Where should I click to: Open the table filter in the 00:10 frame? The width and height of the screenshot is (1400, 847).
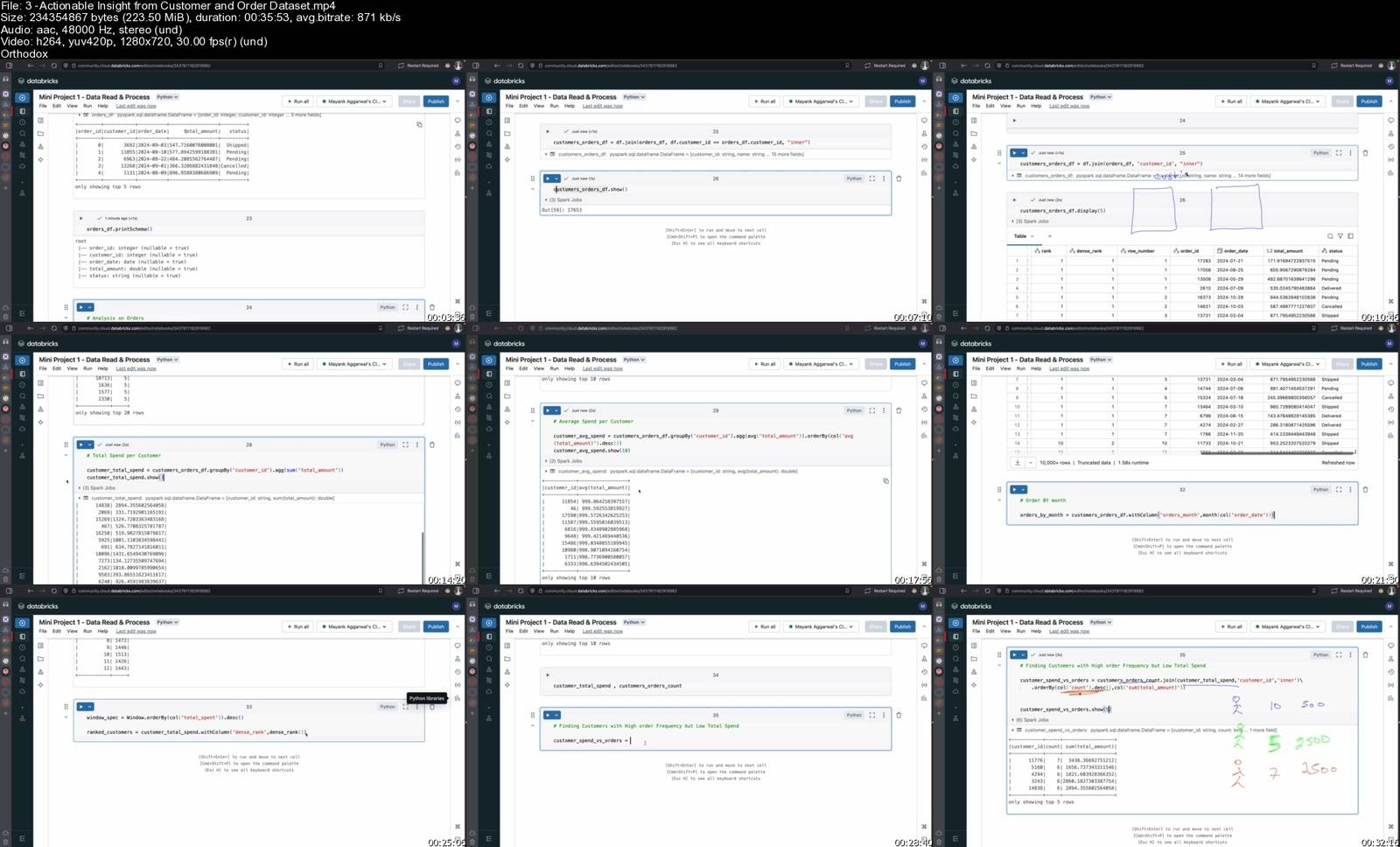click(x=1340, y=236)
